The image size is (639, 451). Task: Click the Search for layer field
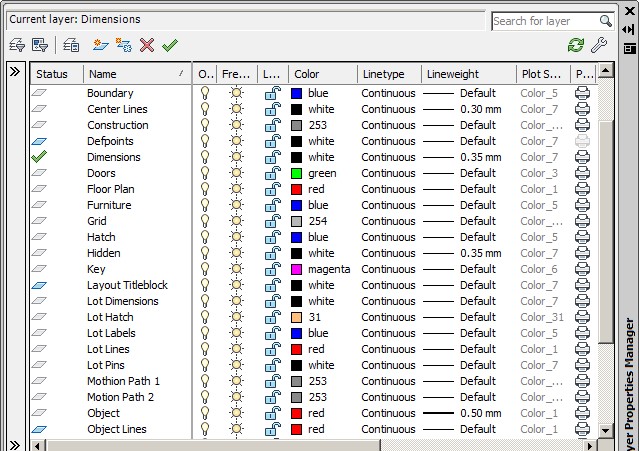pyautogui.click(x=545, y=20)
